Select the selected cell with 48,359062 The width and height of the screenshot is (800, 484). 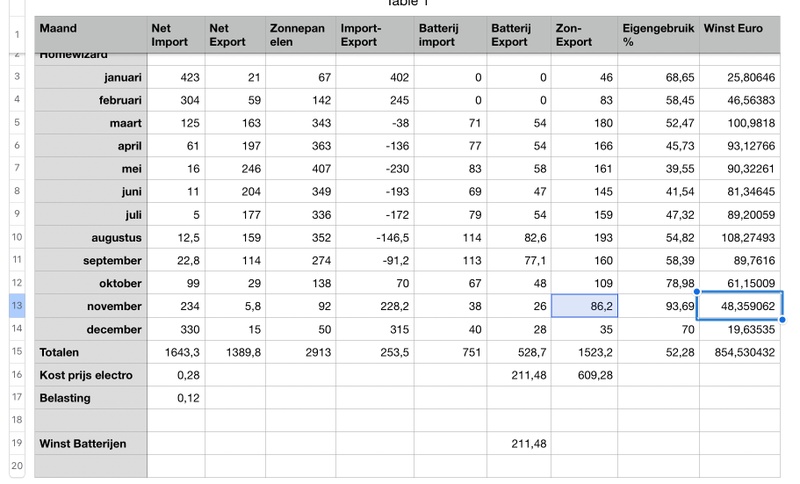click(740, 306)
